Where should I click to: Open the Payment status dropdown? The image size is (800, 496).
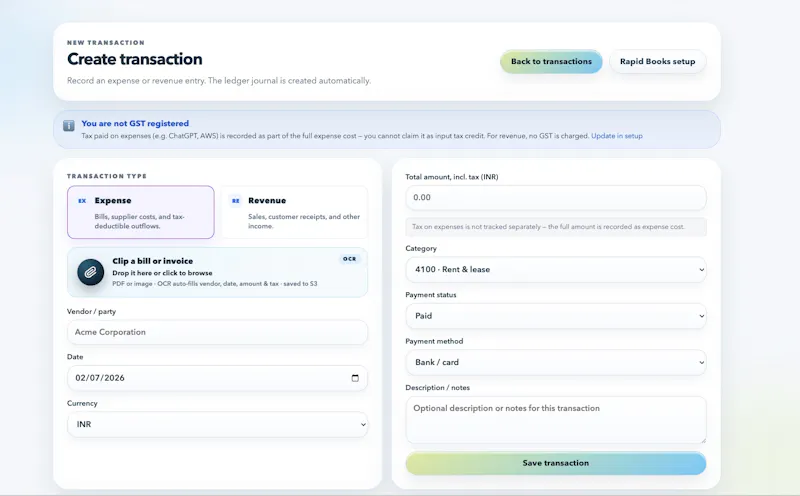(556, 316)
